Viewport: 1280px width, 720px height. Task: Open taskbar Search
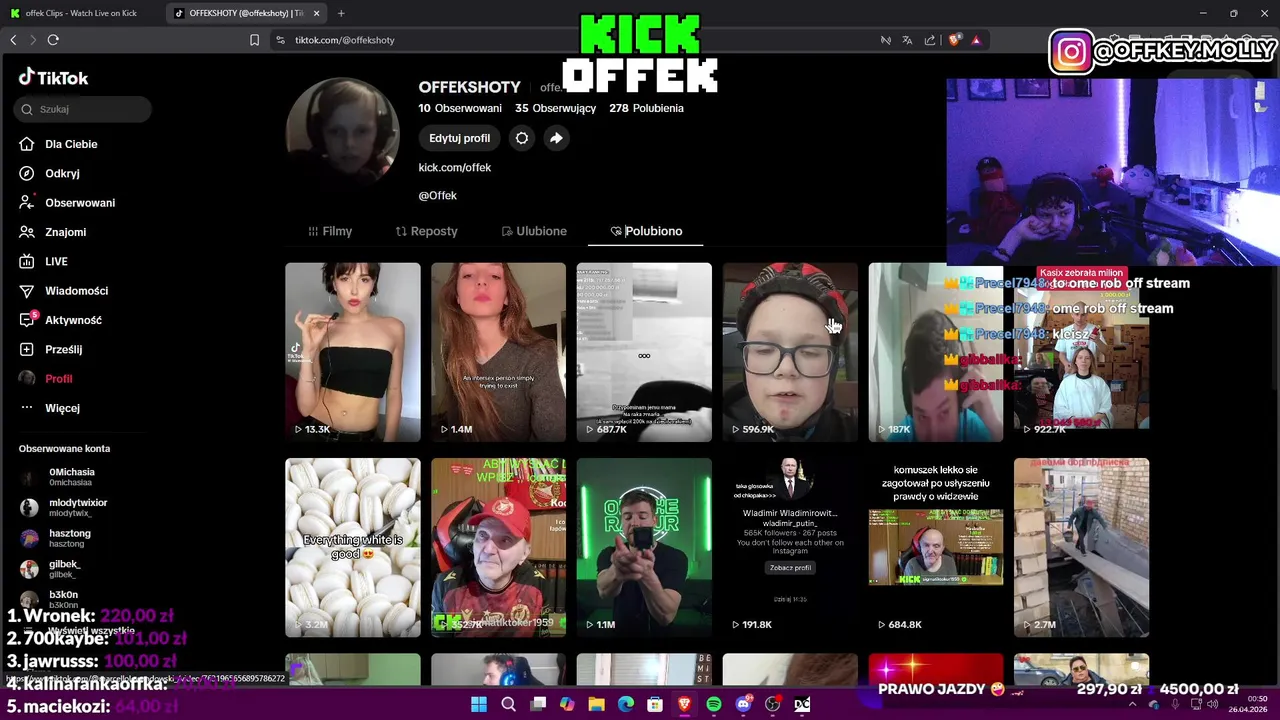click(x=508, y=704)
